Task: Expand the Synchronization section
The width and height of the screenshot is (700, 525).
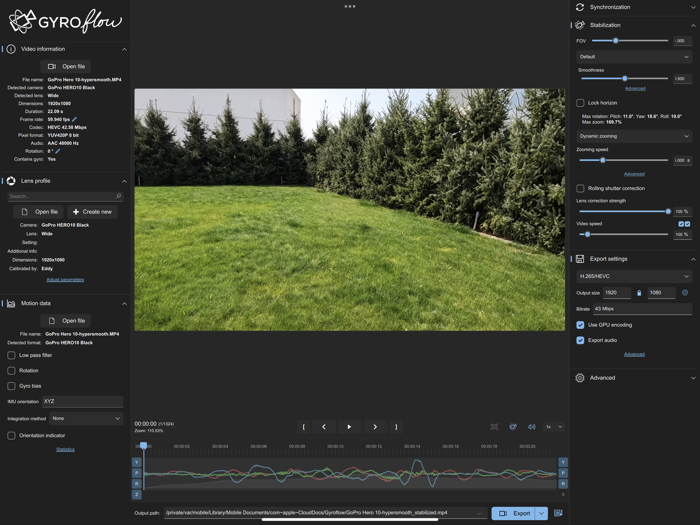Action: coord(693,7)
